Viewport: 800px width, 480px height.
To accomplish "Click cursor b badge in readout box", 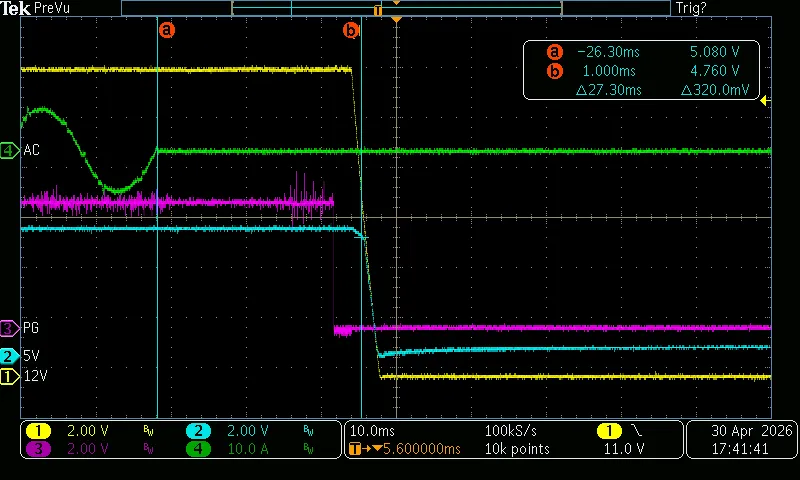I will [x=555, y=71].
